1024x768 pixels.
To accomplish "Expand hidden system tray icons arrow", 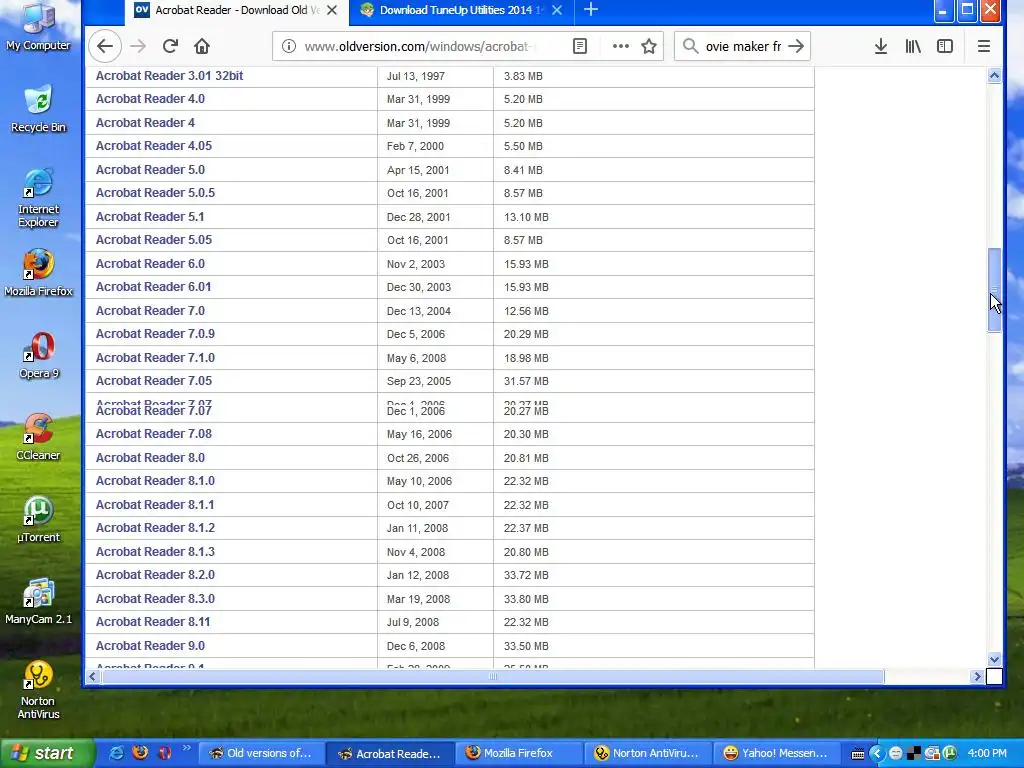I will pyautogui.click(x=876, y=754).
